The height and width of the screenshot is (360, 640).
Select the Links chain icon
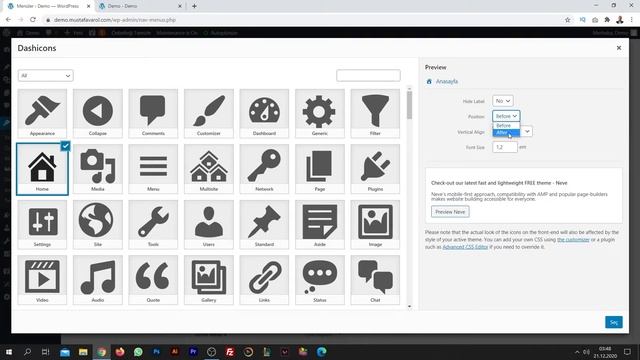264,280
